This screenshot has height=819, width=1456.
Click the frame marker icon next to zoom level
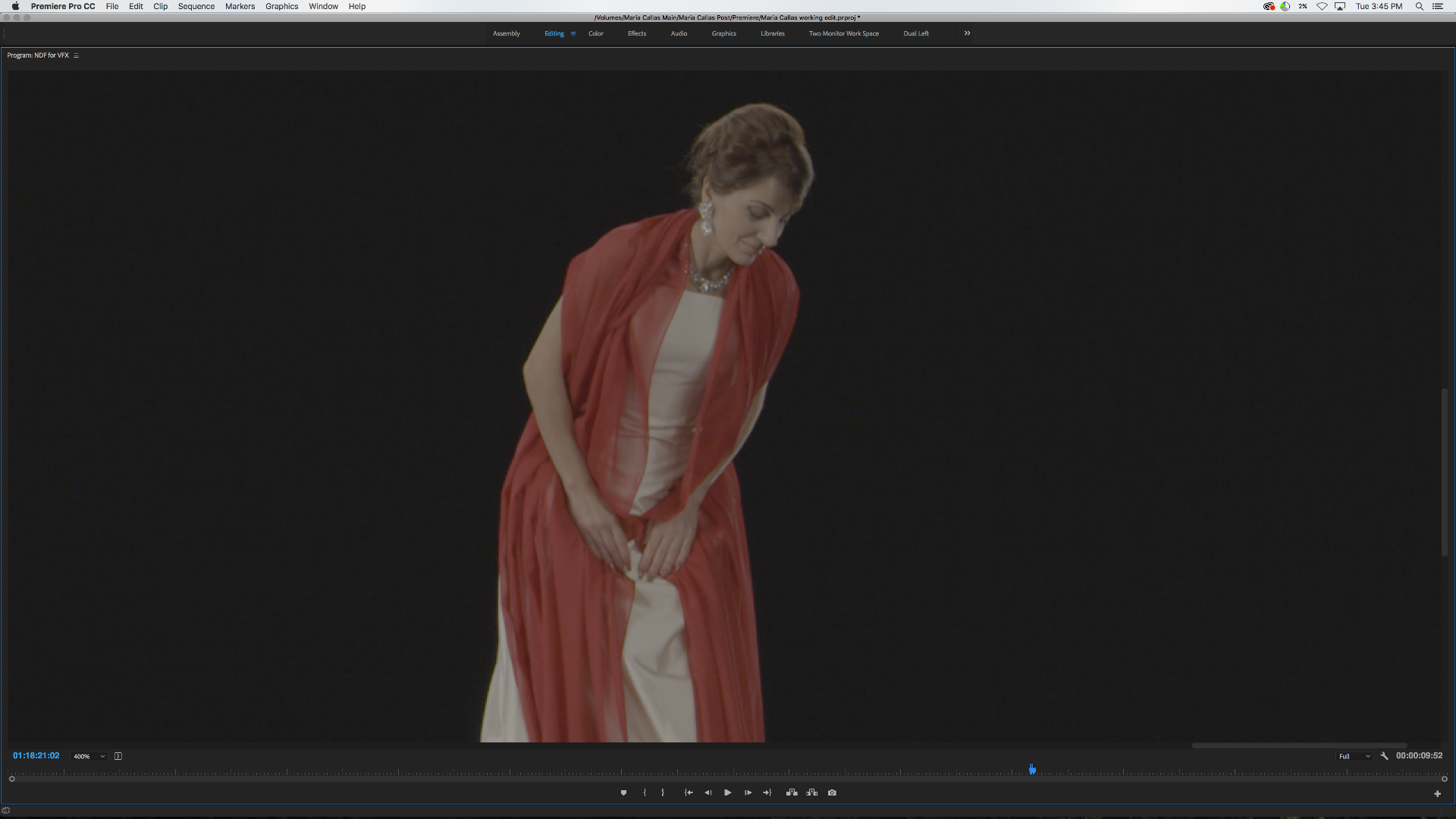coord(118,756)
